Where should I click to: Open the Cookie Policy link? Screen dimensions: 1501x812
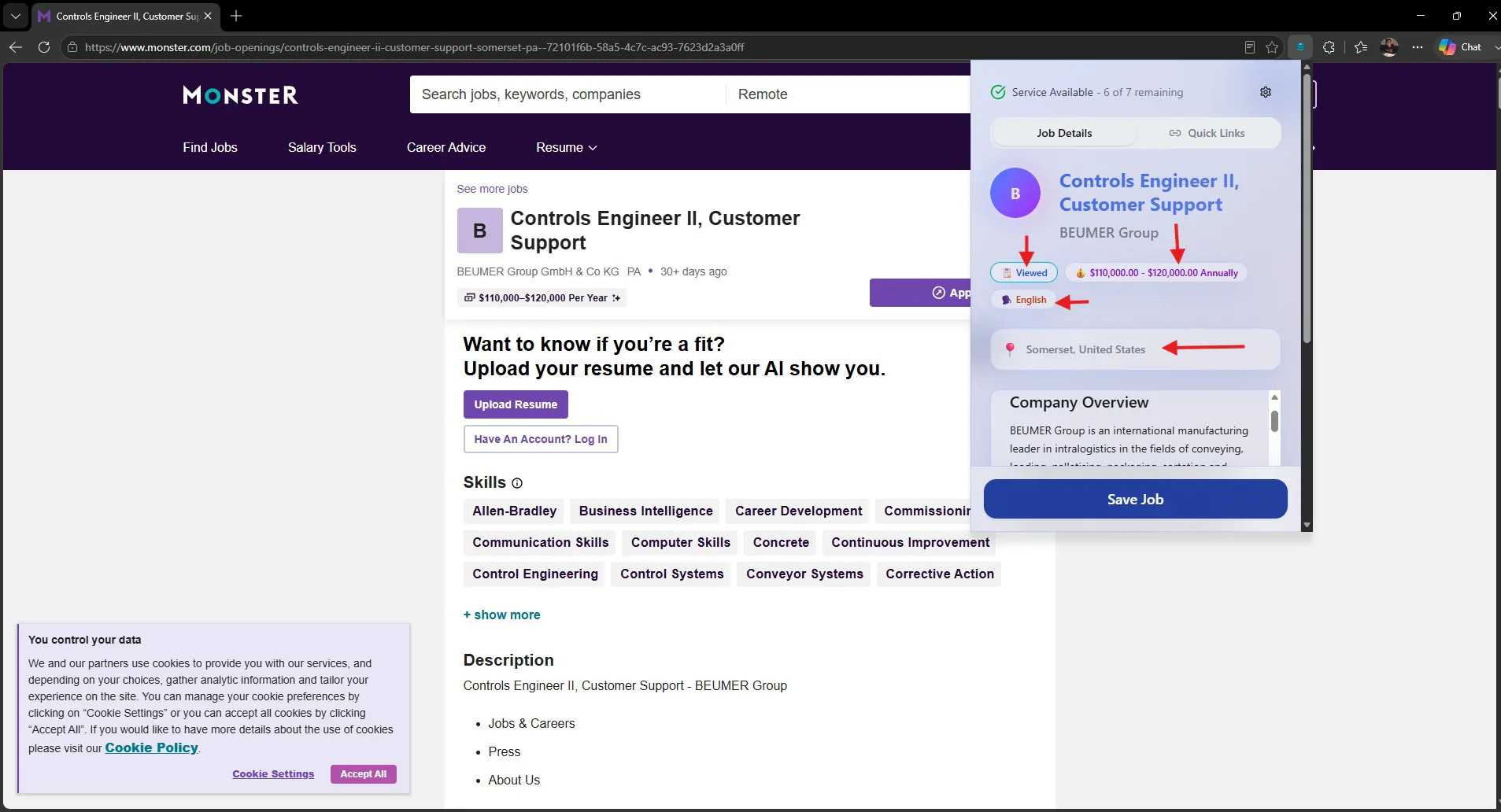(151, 747)
